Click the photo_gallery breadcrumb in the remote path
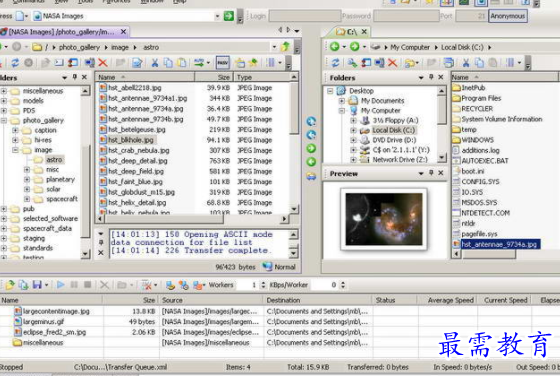The height and width of the screenshot is (376, 560). point(79,47)
